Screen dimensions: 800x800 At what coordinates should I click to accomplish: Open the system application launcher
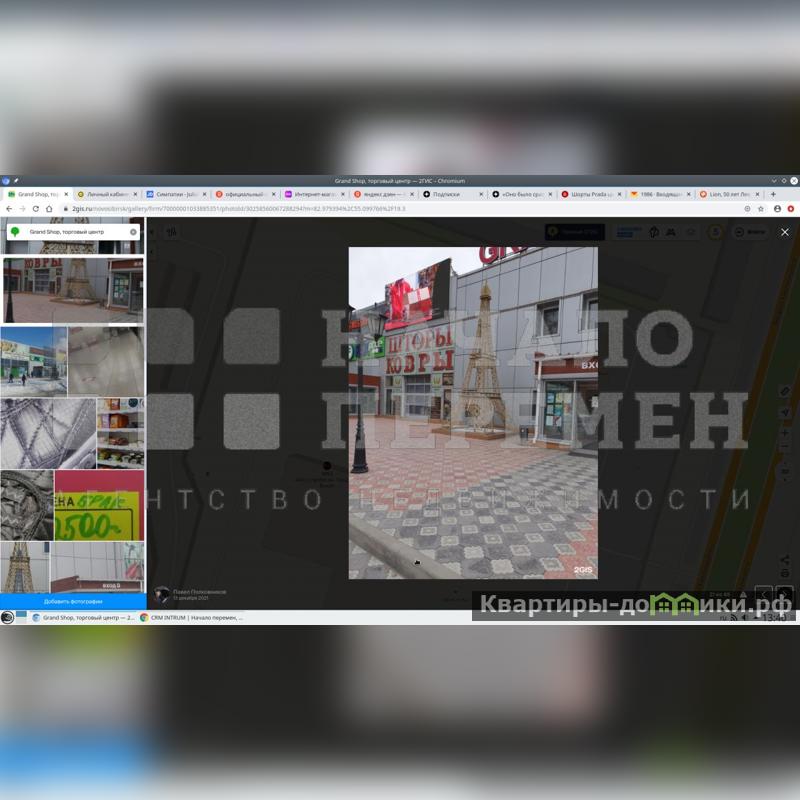pyautogui.click(x=7, y=617)
